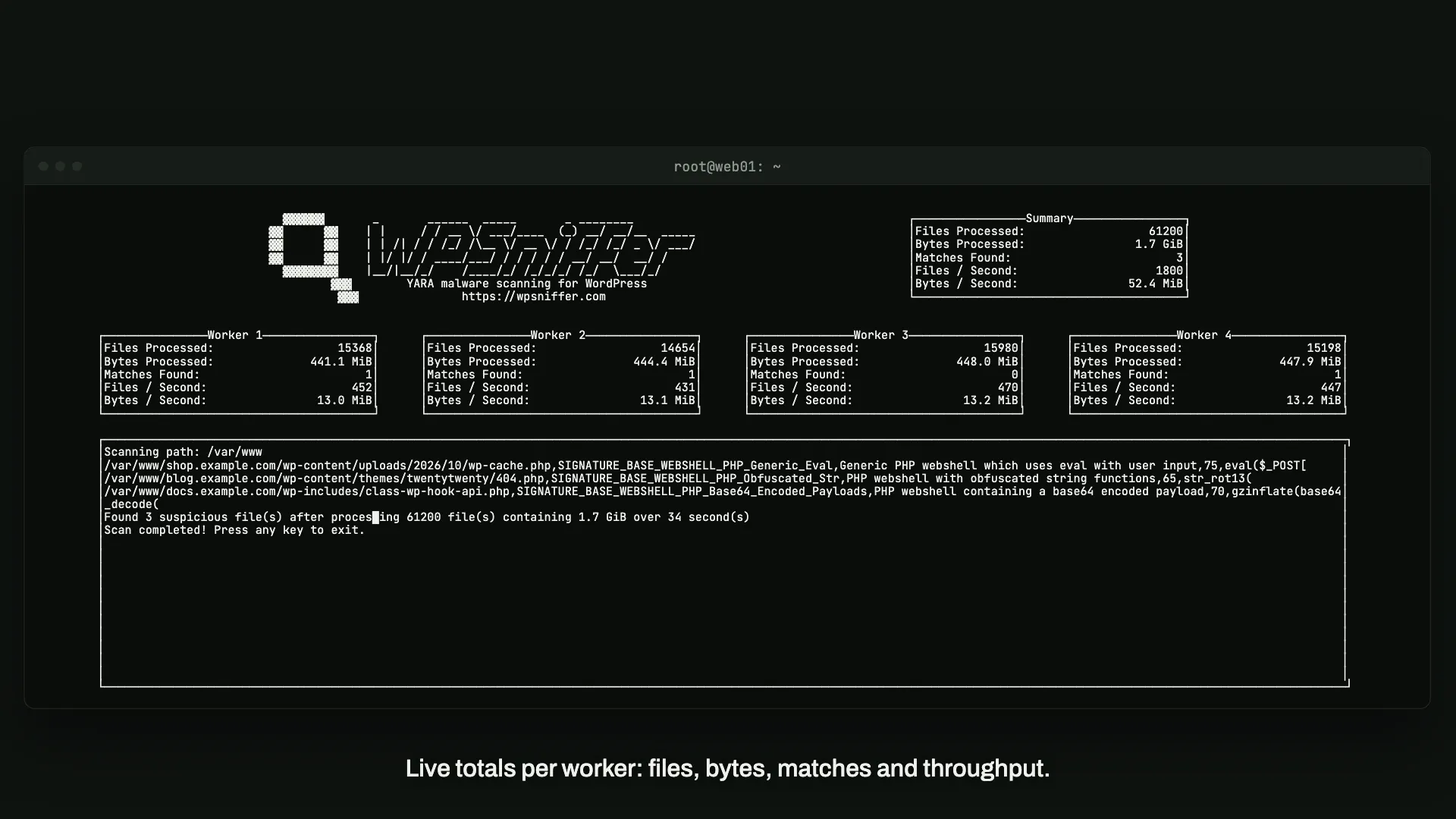Viewport: 1456px width, 819px height.
Task: Click Worker 2 files processed value 14654
Action: [x=678, y=348]
